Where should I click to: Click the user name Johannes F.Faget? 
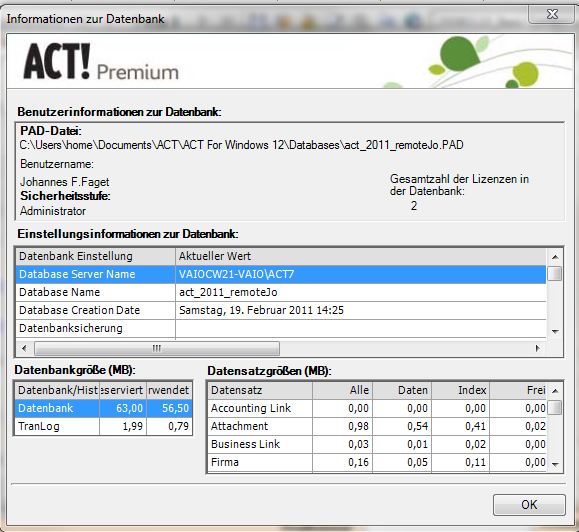coord(65,182)
